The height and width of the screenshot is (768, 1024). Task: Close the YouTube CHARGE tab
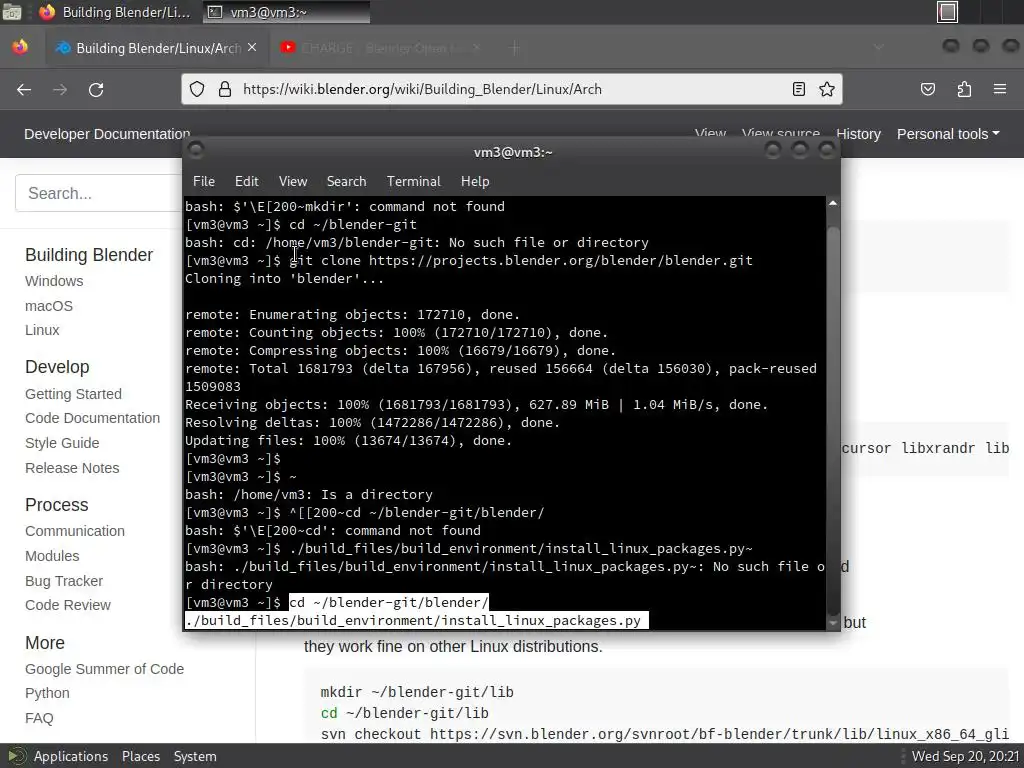point(476,48)
